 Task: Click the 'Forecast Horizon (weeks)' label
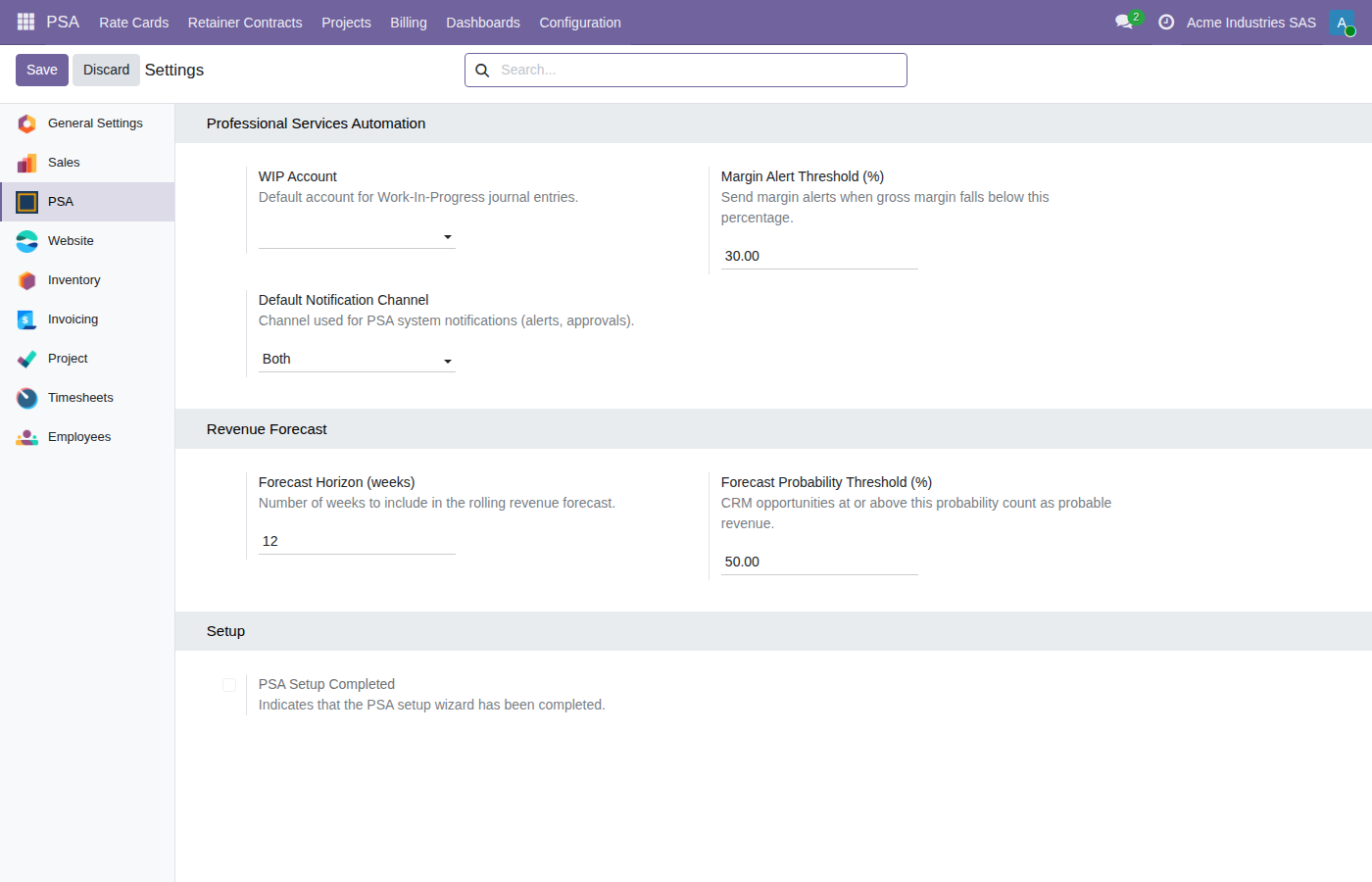click(x=336, y=482)
